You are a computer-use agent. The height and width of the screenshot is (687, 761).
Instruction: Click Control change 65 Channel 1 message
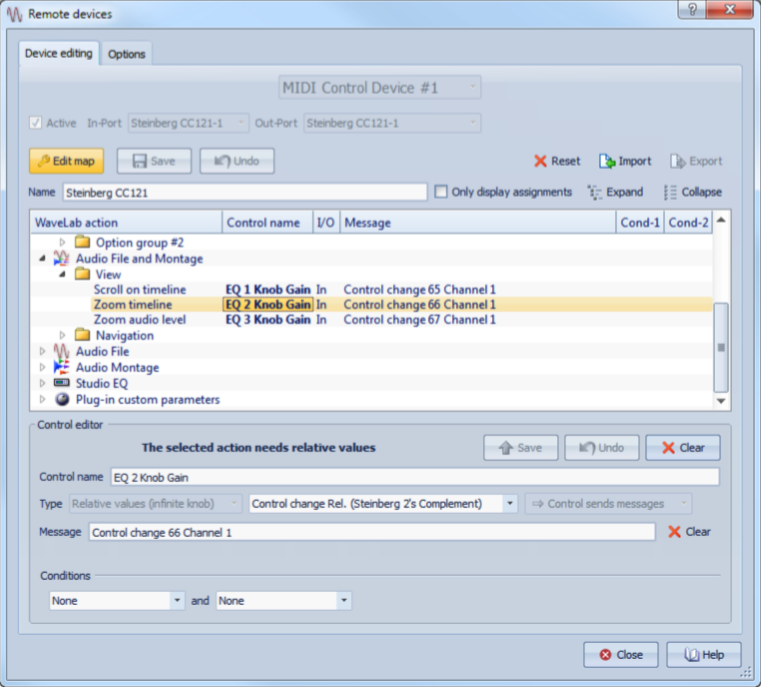[420, 290]
